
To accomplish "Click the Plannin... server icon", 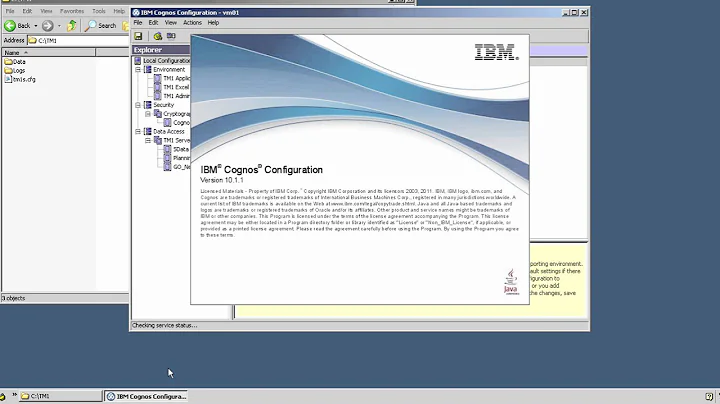I will coord(168,157).
